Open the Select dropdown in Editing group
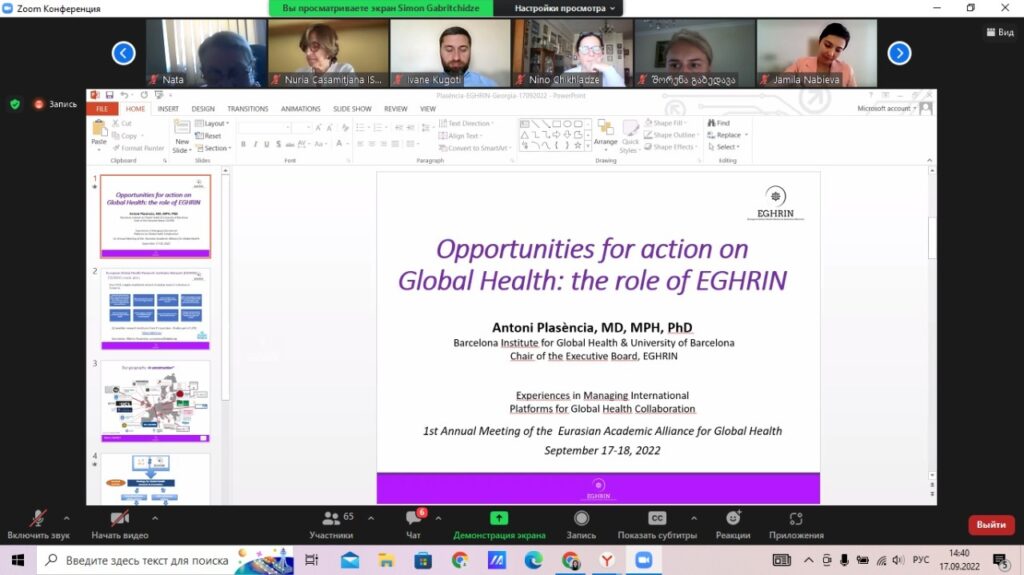The height and width of the screenshot is (575, 1024). pyautogui.click(x=724, y=147)
